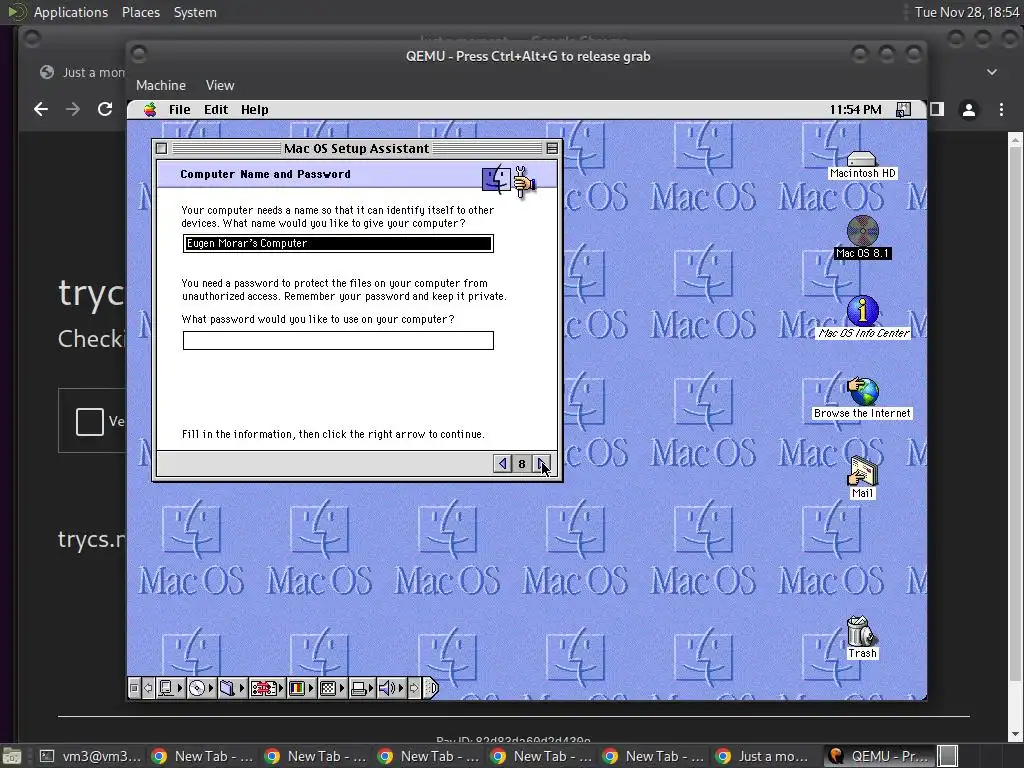Click the red arrows switch module in Control Strip
Image resolution: width=1024 pixels, height=768 pixels.
click(x=267, y=688)
